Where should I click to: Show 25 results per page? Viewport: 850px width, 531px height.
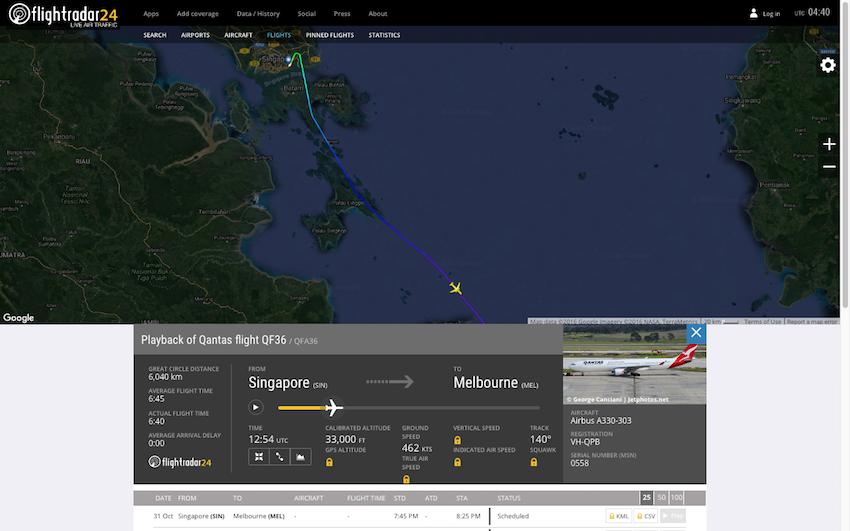(646, 497)
